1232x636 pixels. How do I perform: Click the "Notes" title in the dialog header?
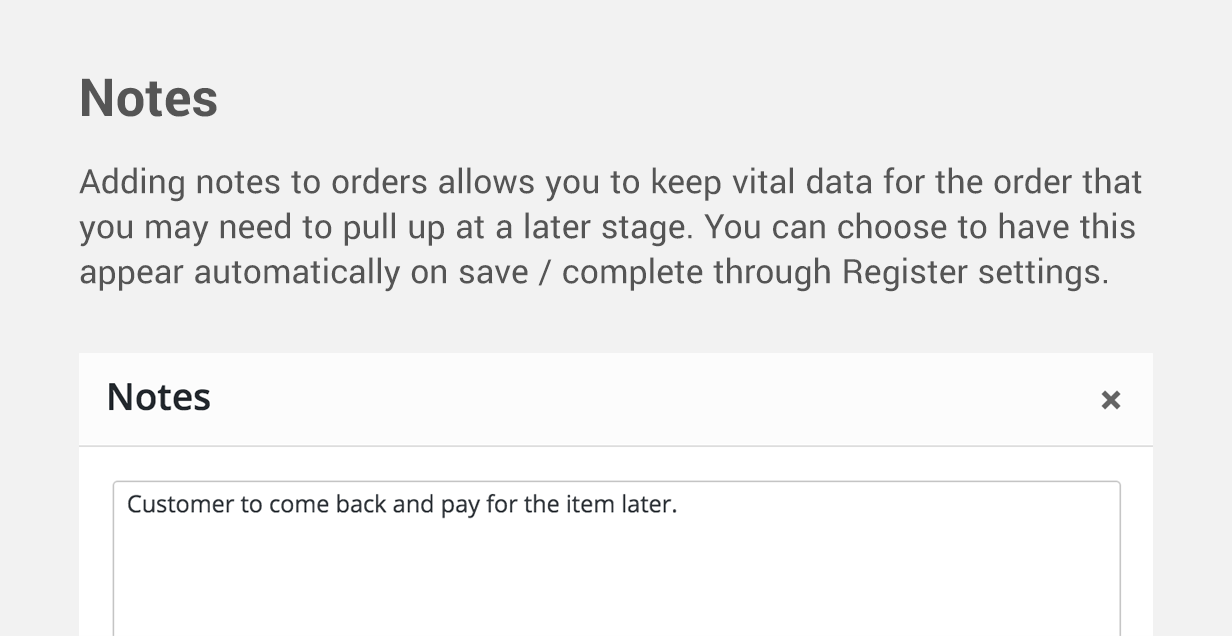[x=158, y=397]
